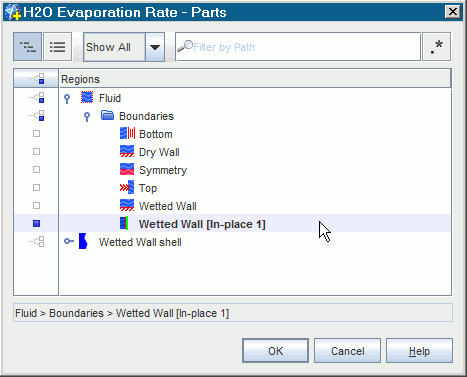Check the Dry Wall checkbox
The width and height of the screenshot is (467, 377).
[x=36, y=152]
